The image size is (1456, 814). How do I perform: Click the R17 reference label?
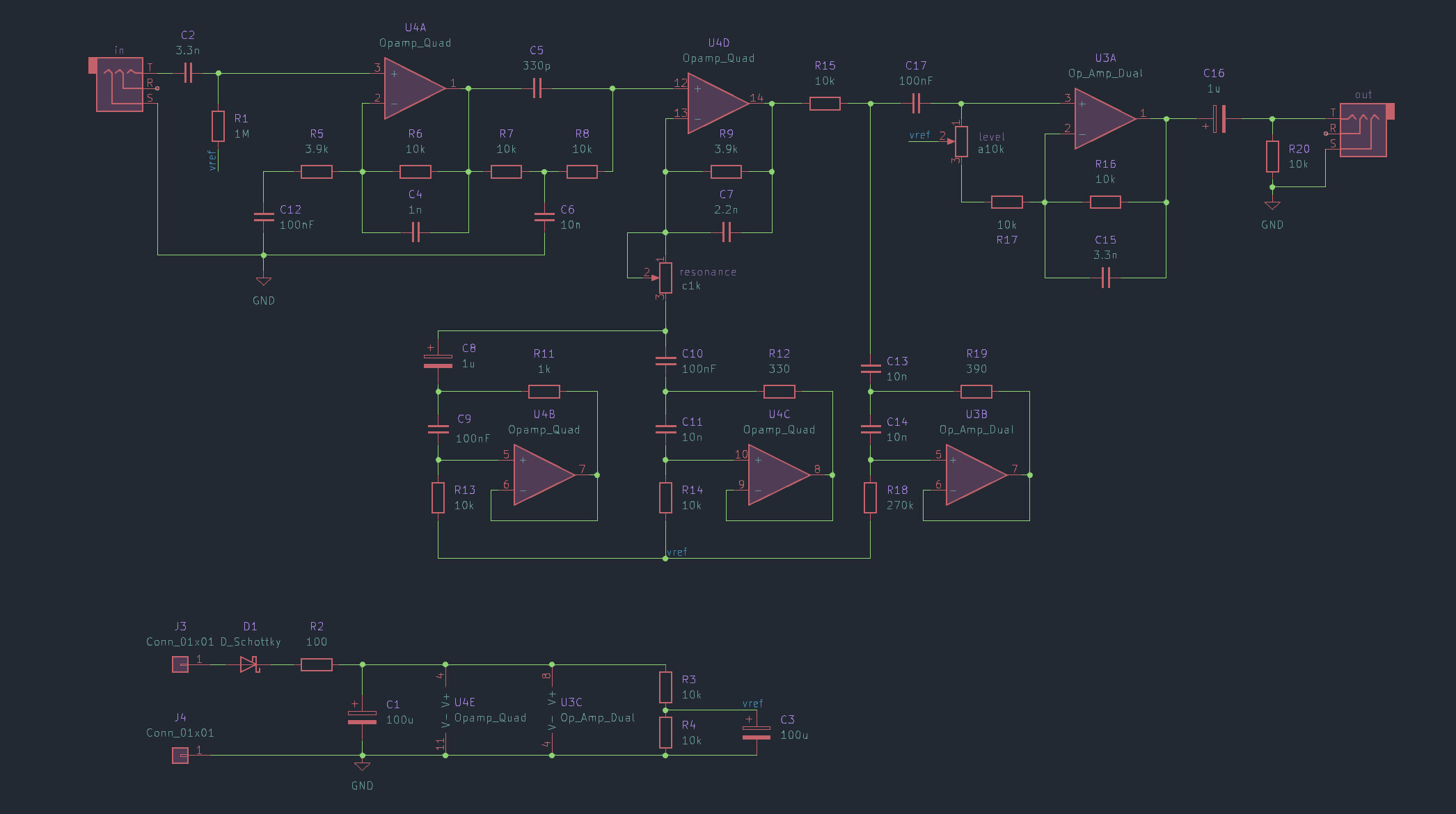(1006, 239)
